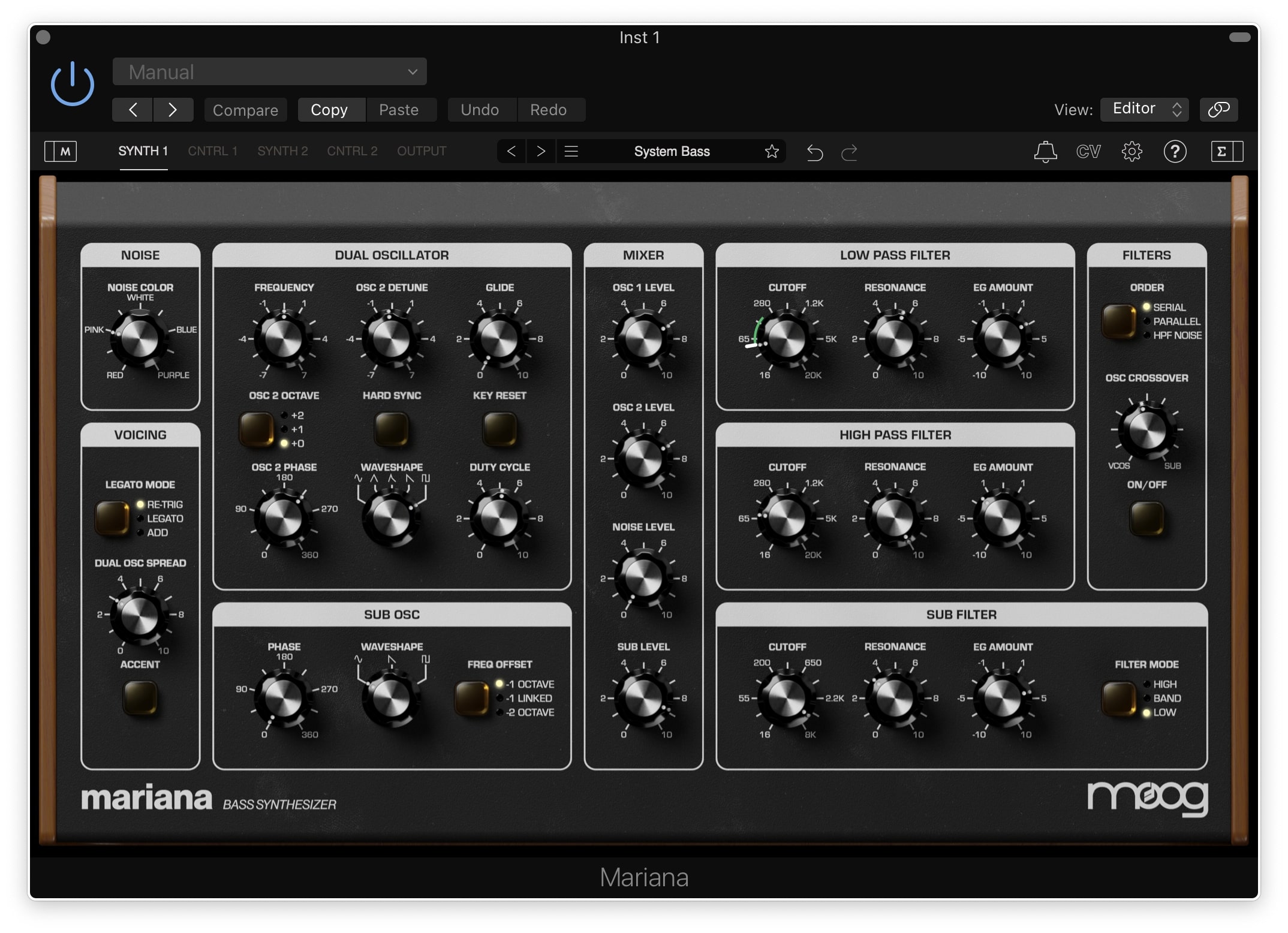Favorite the System Bass preset star
1288x933 pixels.
point(772,152)
